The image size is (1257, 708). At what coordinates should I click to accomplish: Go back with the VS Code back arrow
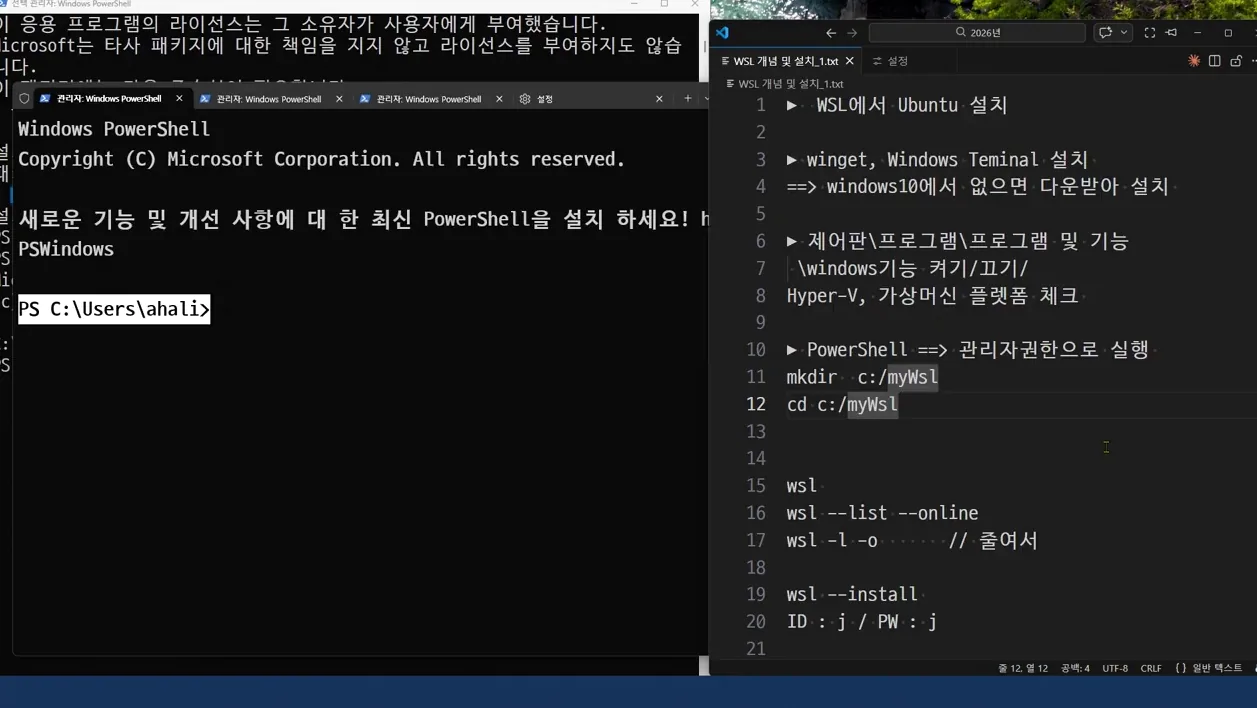click(831, 33)
